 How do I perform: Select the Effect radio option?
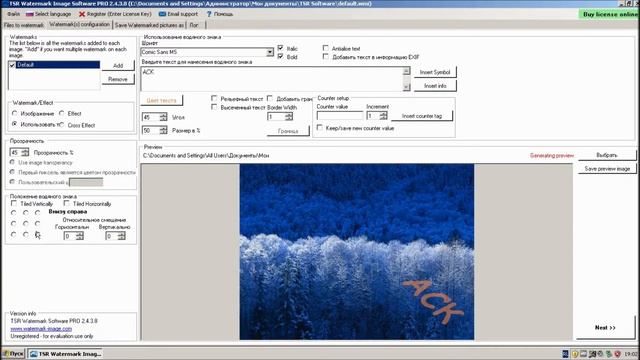coord(62,113)
